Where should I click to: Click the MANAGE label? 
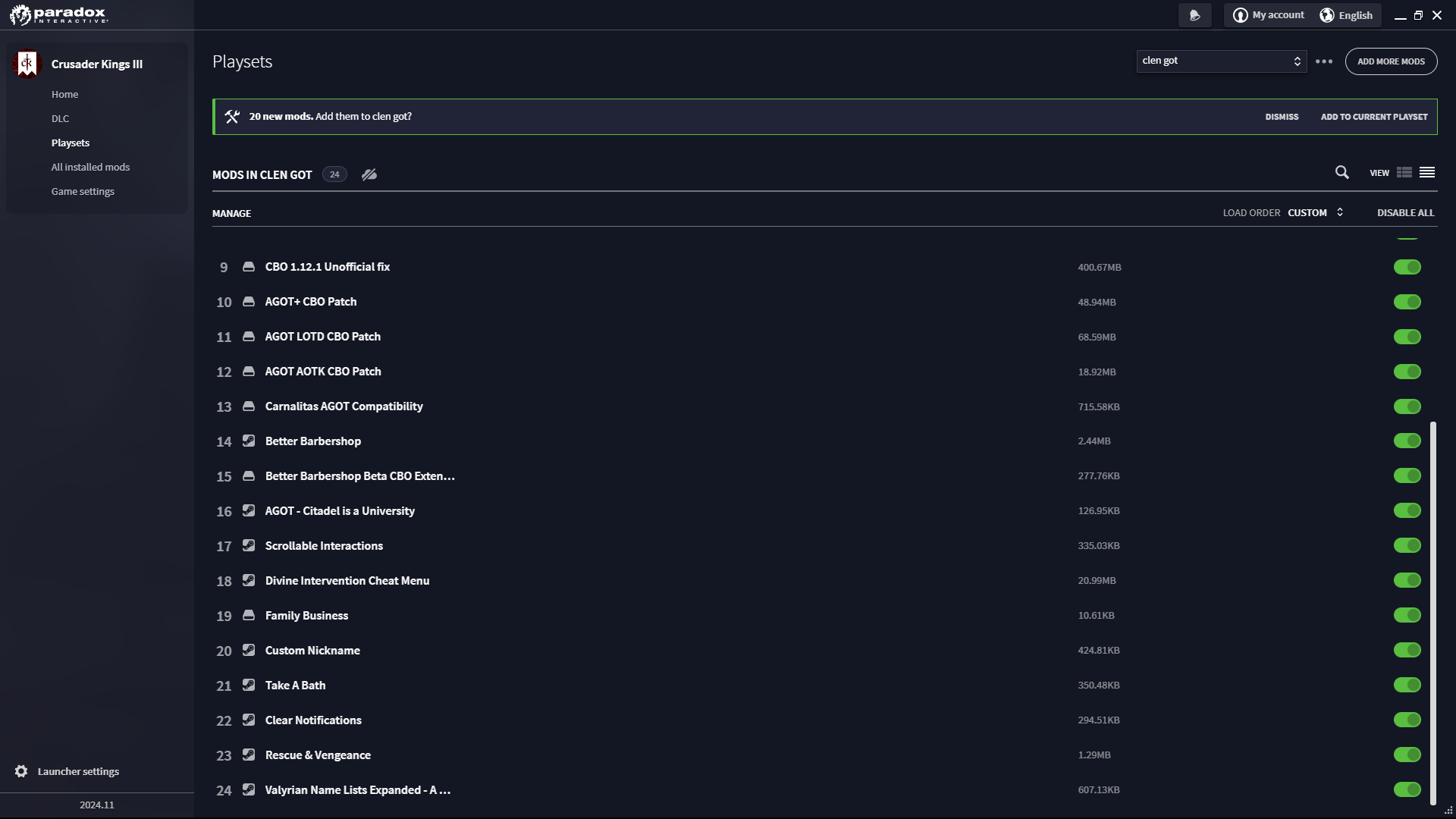click(232, 214)
